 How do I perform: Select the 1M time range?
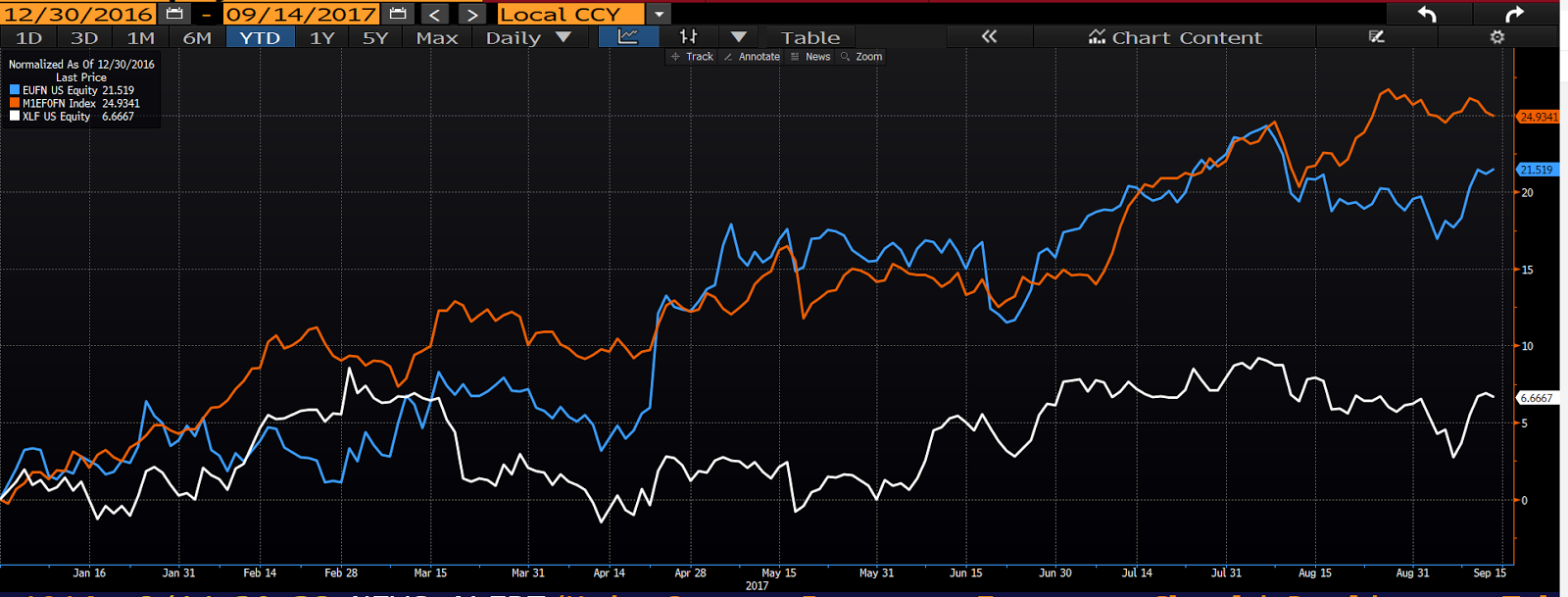tap(141, 37)
